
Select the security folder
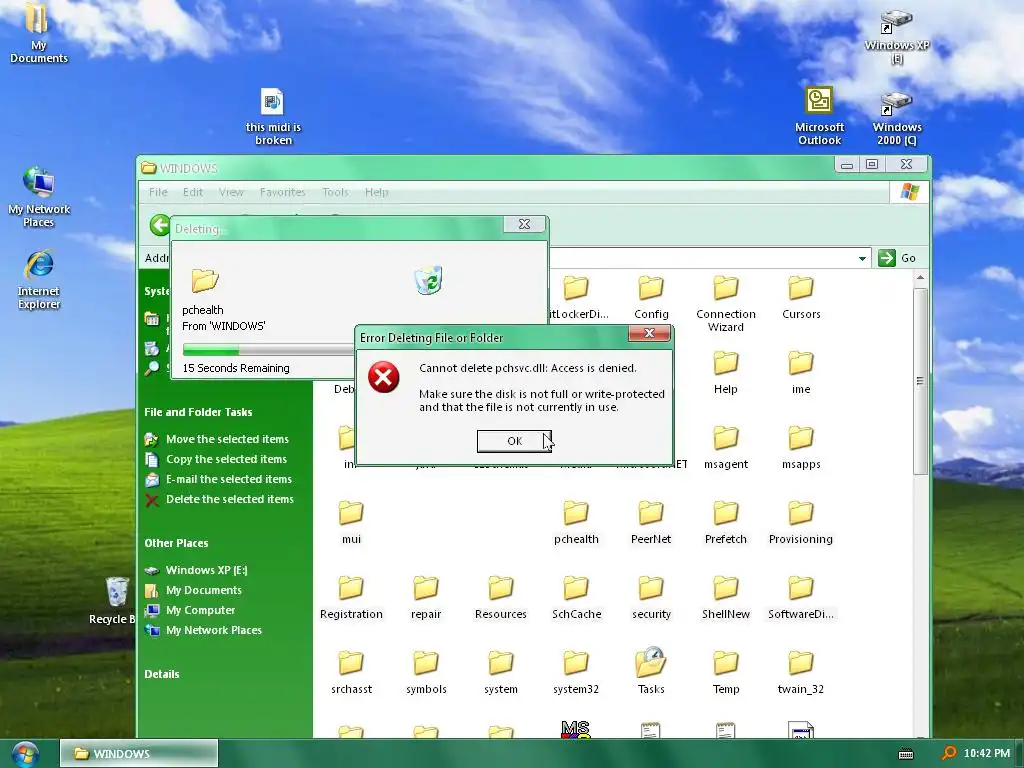click(x=651, y=598)
